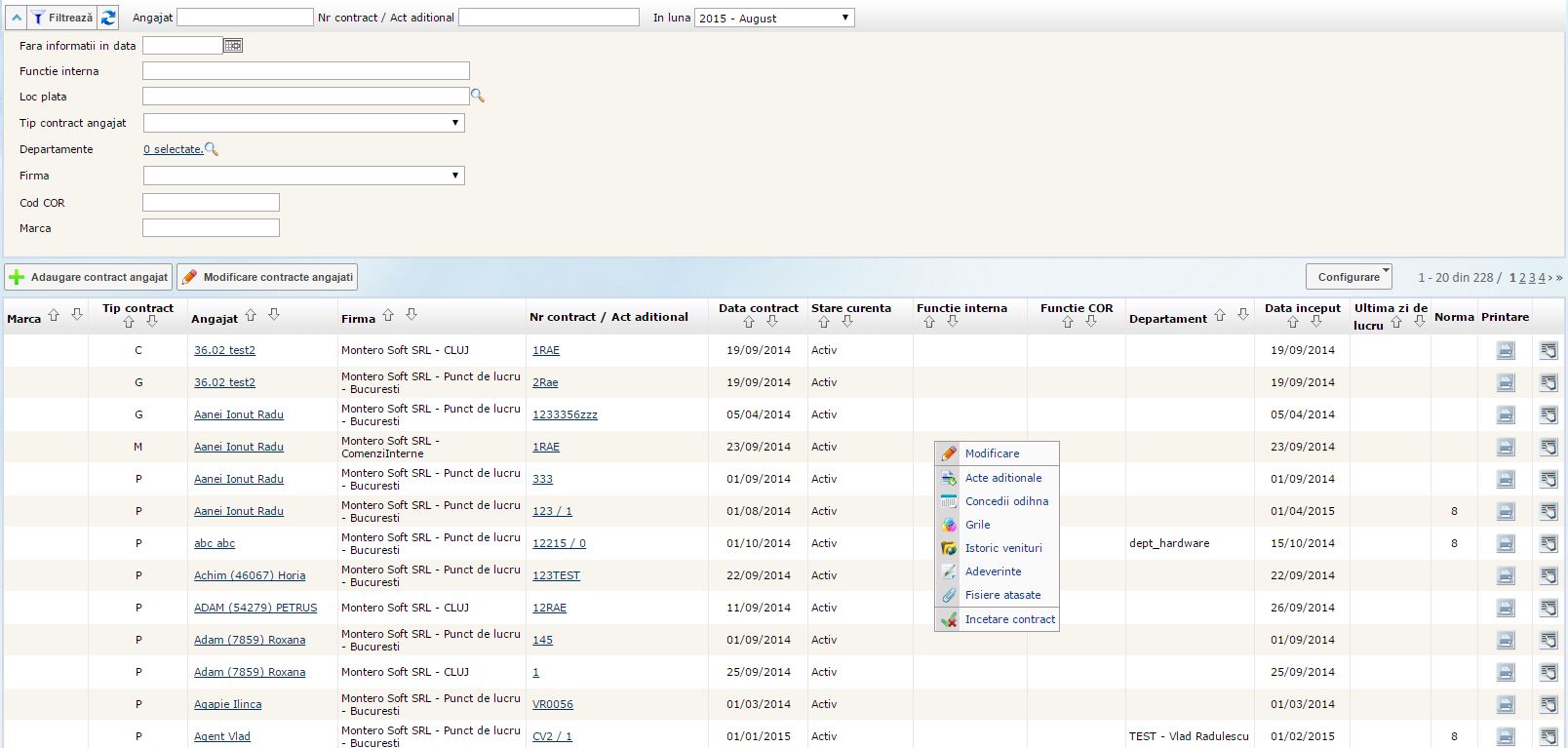Screen dimensions: 1568x748
Task: Select Acte aditionale from the context menu
Action: coord(1002,478)
